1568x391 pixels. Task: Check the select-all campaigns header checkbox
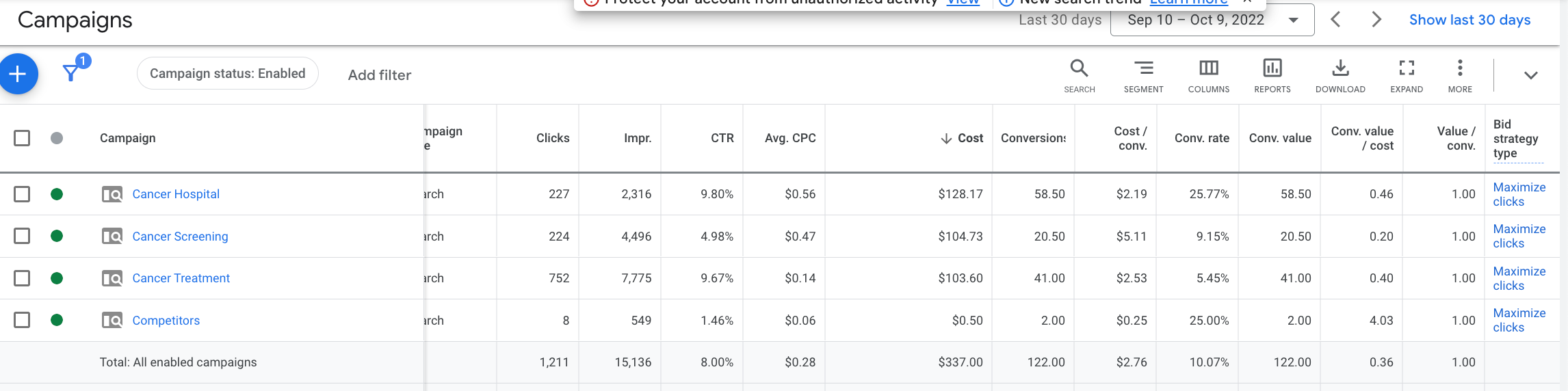coord(22,138)
